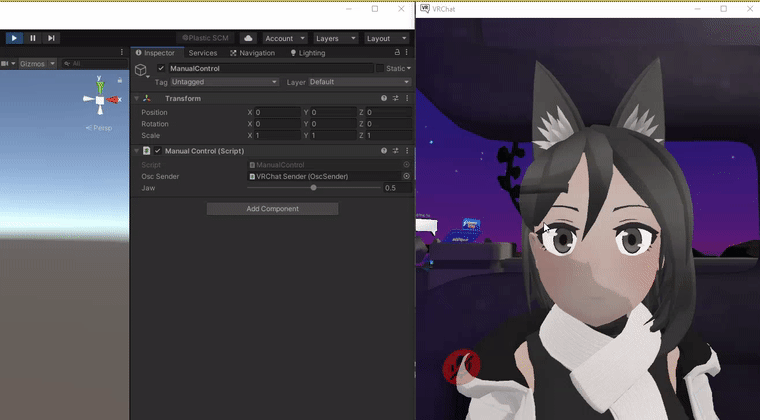Open the Scene view kebab menu

click(122, 52)
